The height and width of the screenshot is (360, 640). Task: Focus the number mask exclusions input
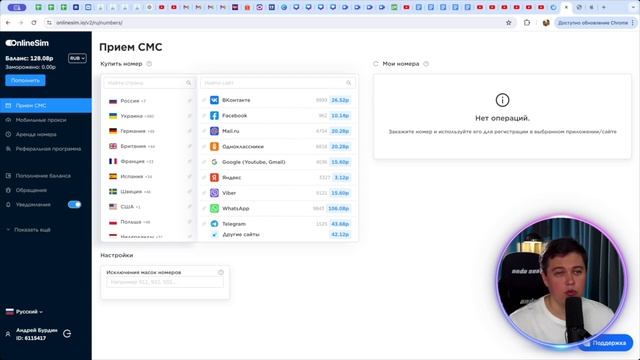tap(165, 282)
